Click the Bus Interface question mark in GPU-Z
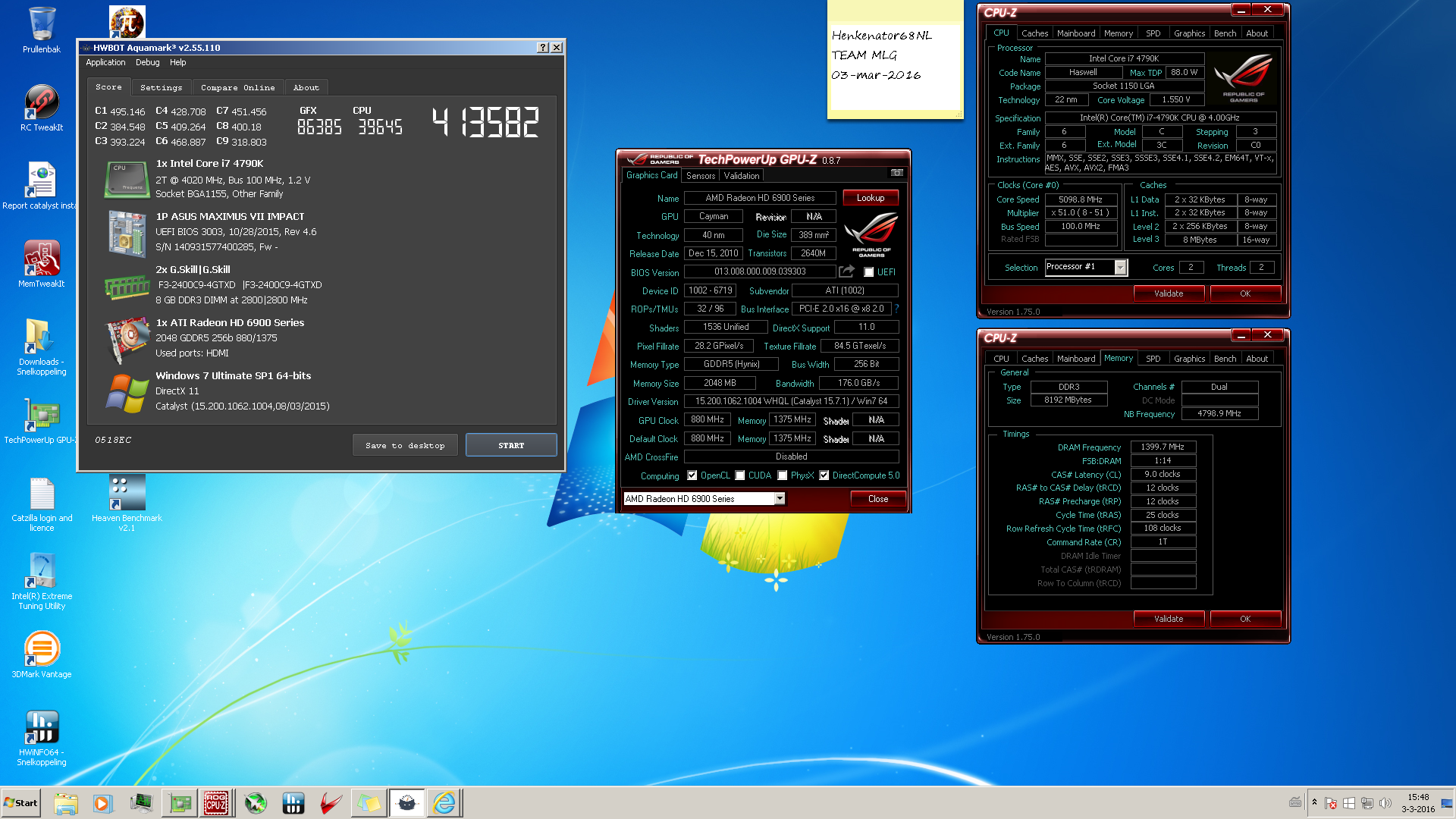The image size is (1456, 819). (x=896, y=309)
